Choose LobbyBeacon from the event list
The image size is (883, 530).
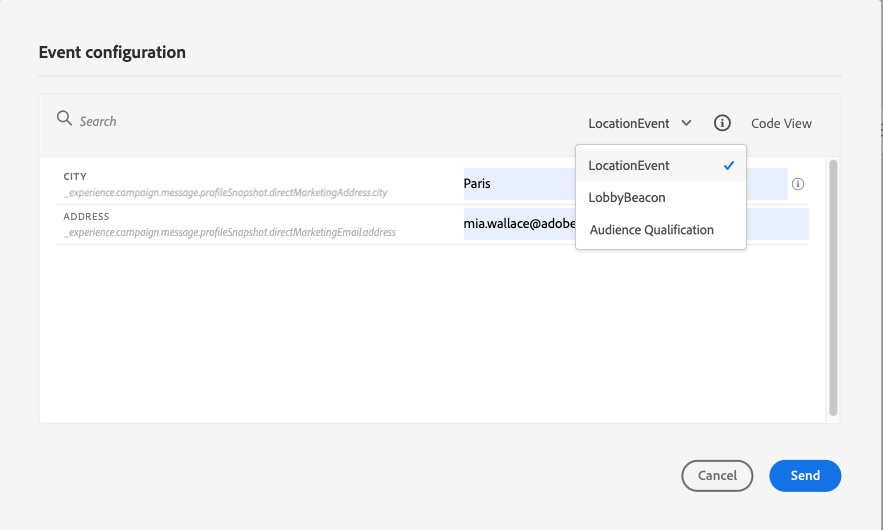627,197
